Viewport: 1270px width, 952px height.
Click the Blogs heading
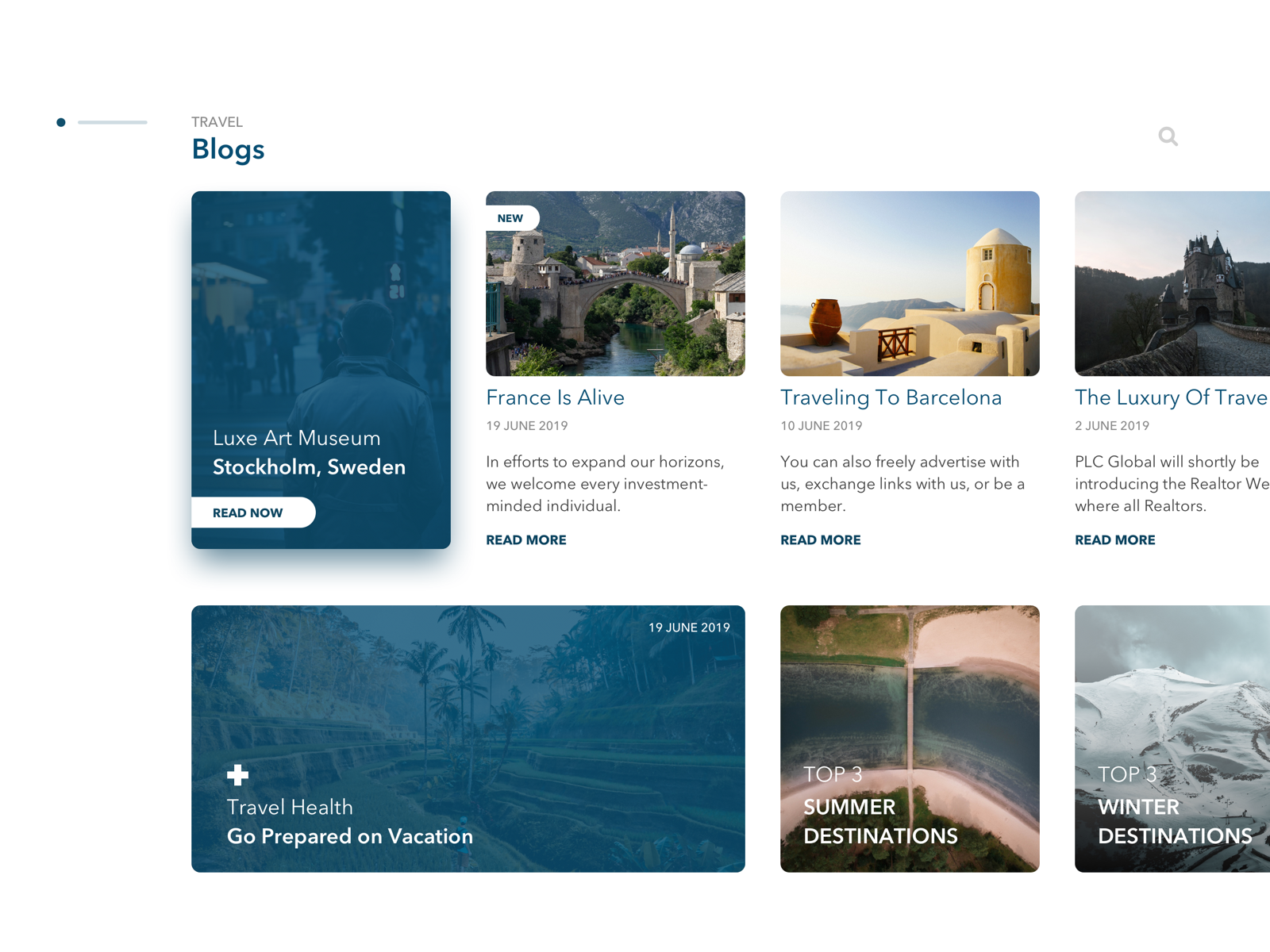(229, 149)
